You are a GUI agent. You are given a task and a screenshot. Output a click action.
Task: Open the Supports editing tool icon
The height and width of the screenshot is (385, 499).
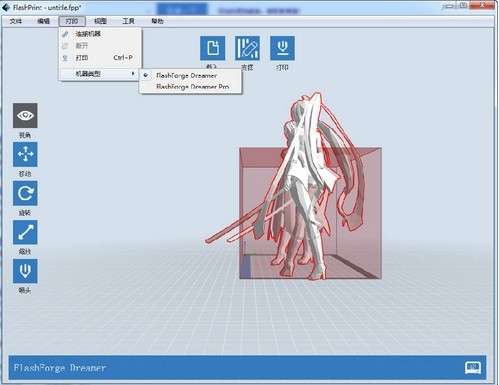pos(247,48)
